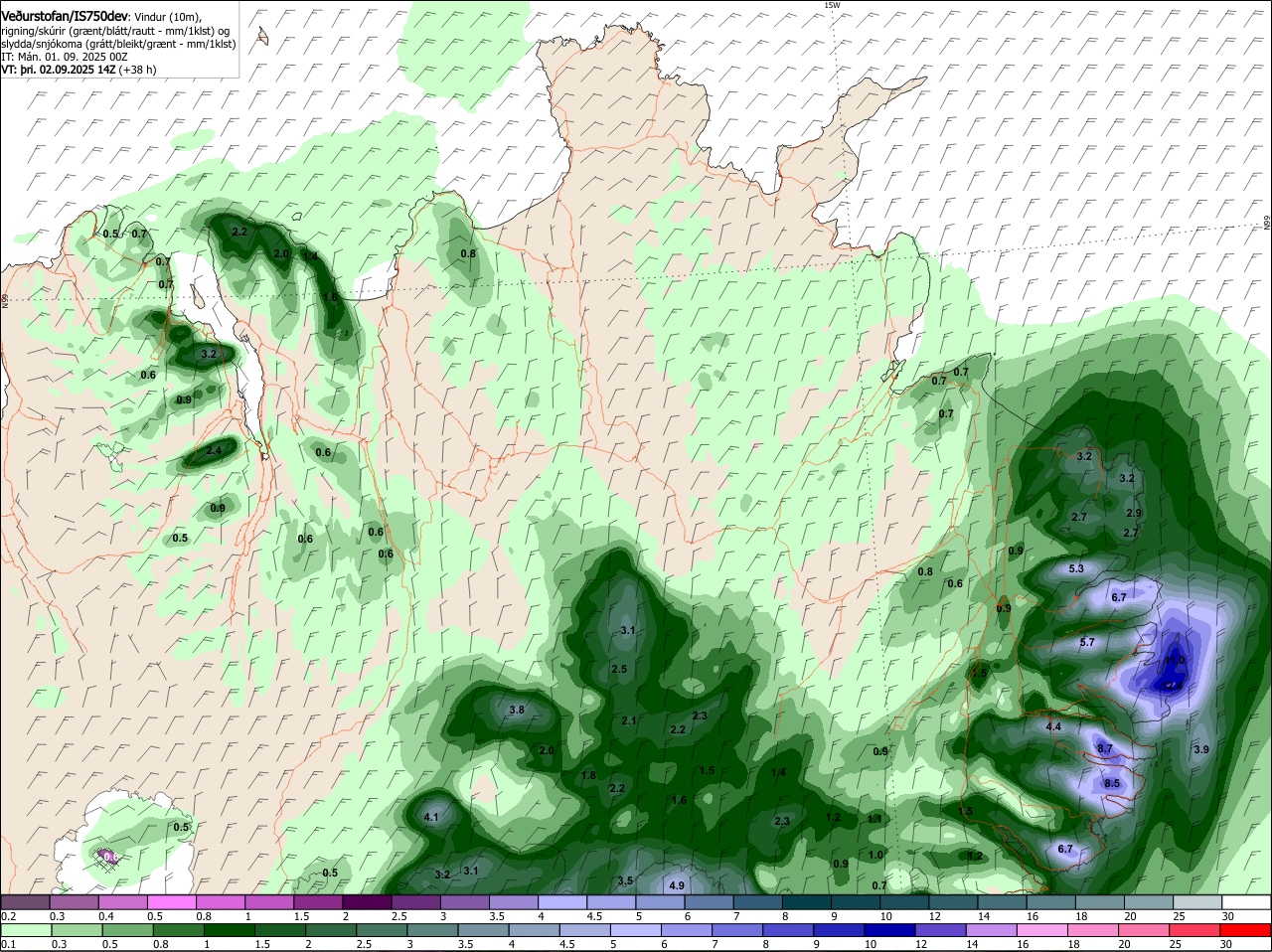Click the 3.8 precipitation value

click(517, 710)
